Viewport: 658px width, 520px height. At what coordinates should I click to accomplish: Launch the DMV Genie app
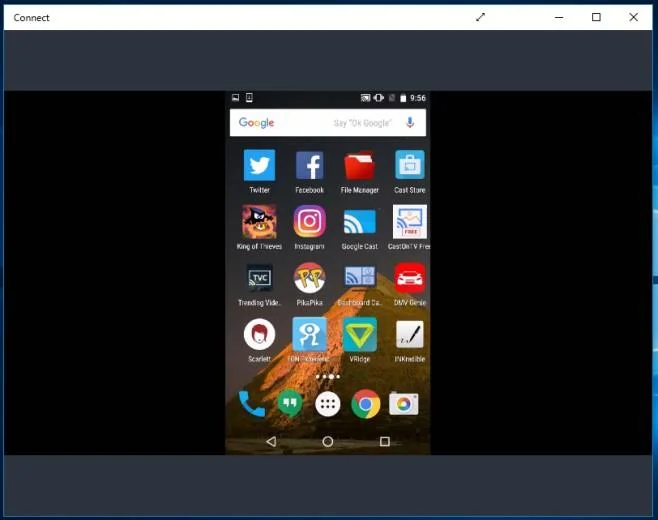point(410,278)
